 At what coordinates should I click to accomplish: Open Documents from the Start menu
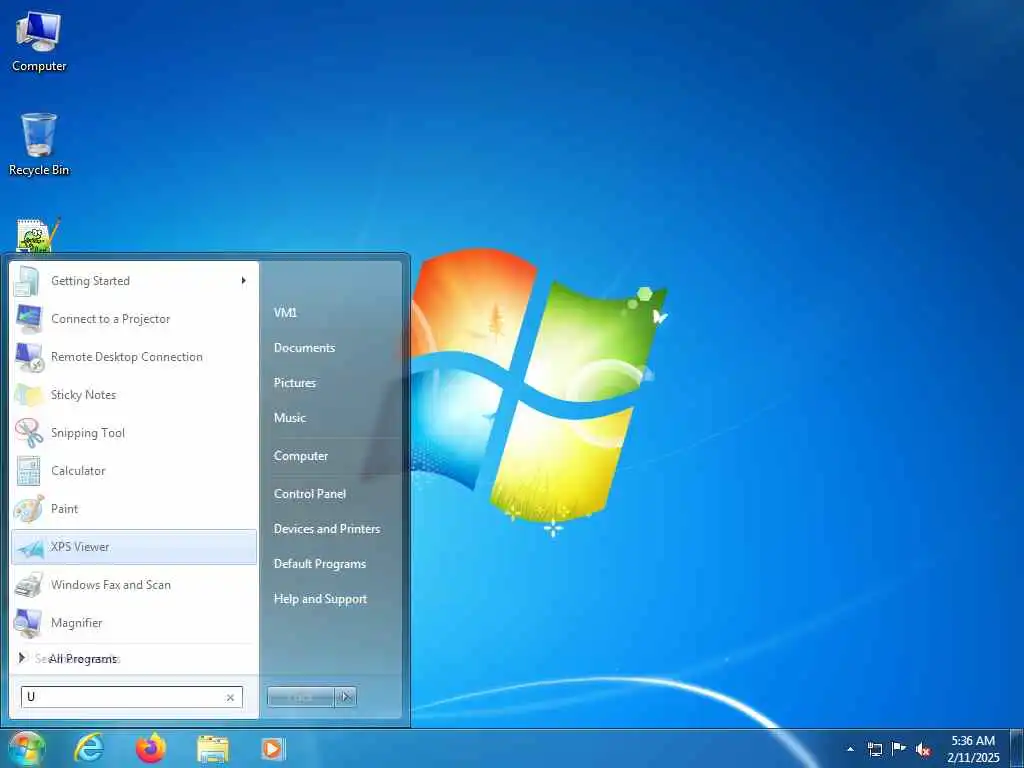[x=304, y=348]
